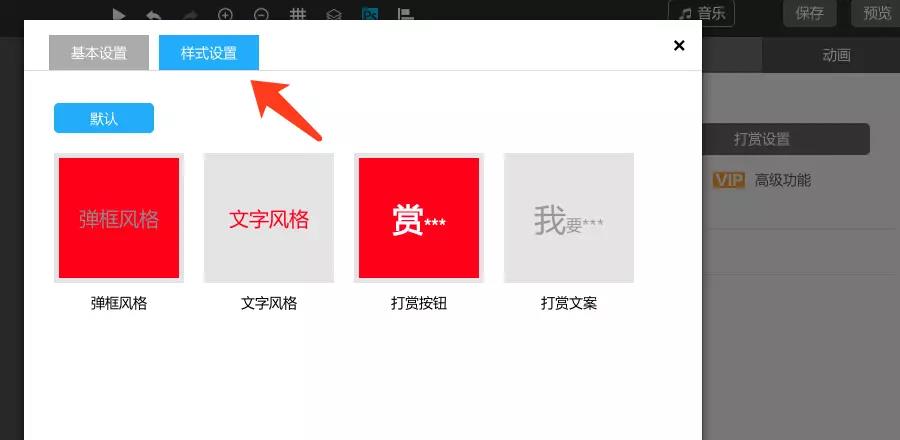Click the undo arrow in top toolbar
Viewport: 900px width, 440px height.
tap(153, 14)
